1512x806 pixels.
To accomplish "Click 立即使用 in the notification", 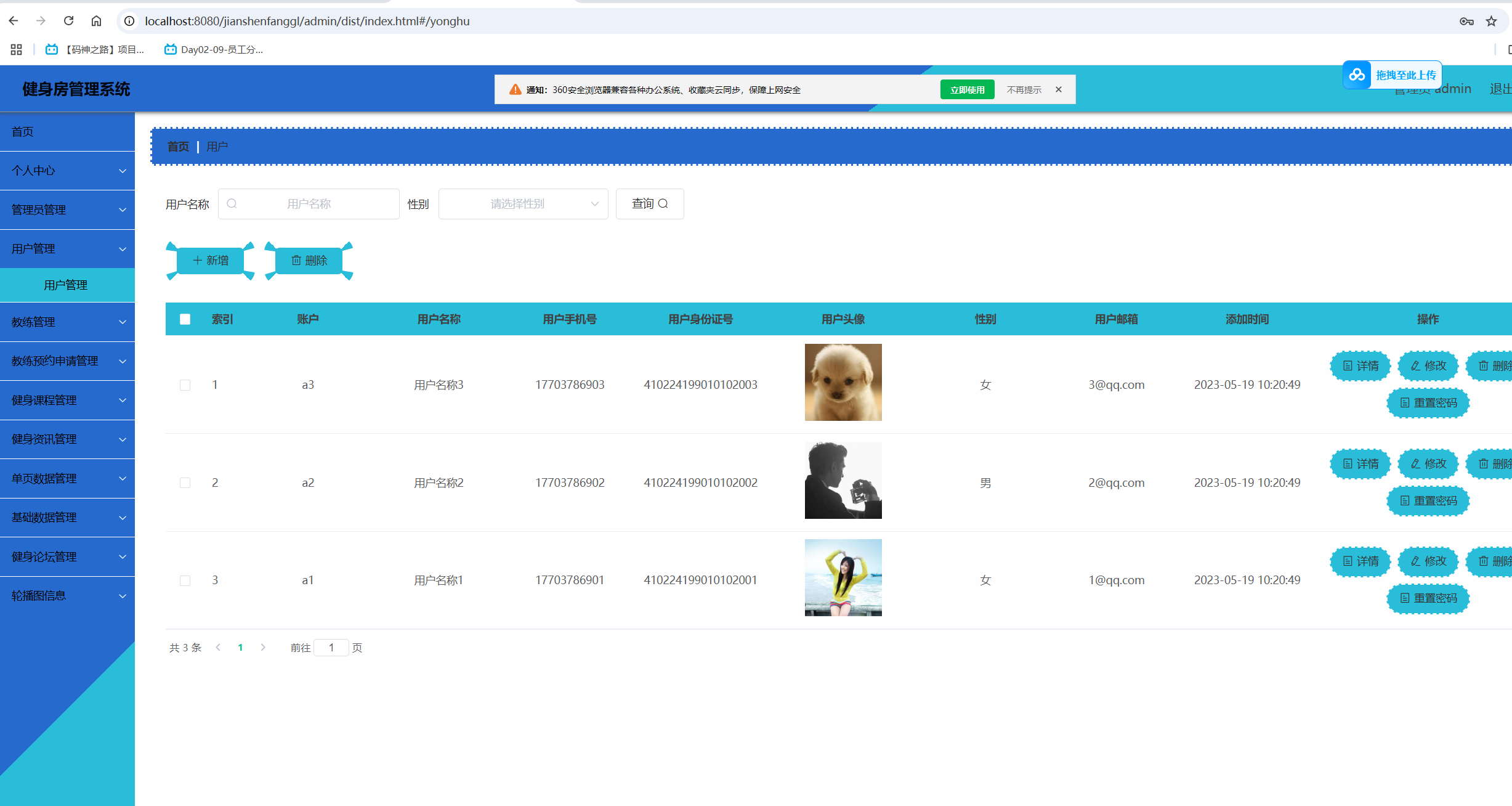I will (968, 89).
